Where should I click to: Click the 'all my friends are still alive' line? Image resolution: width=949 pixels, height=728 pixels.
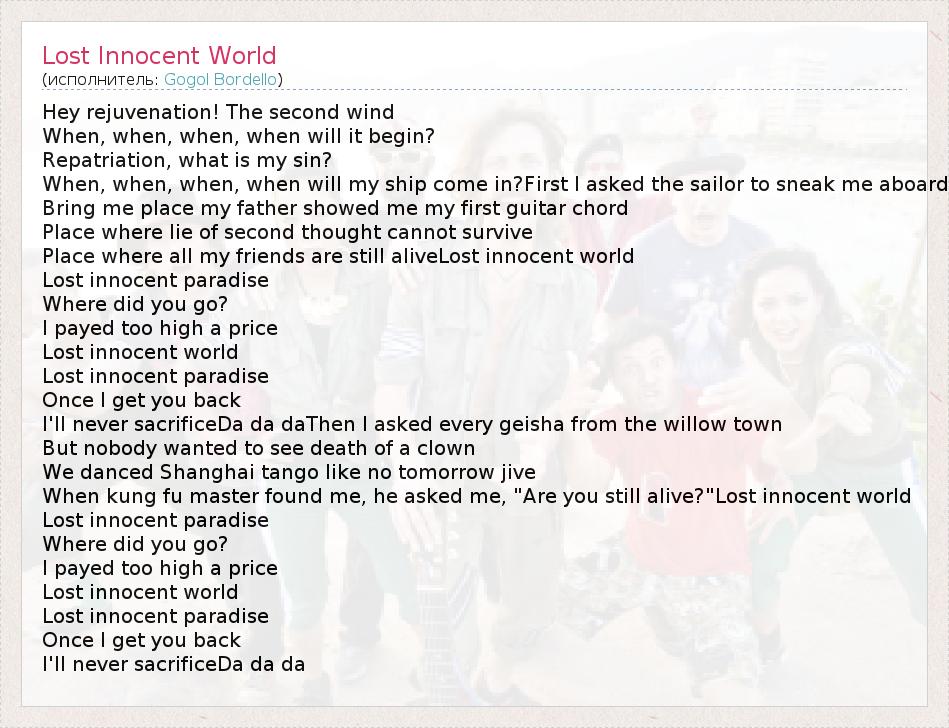pyautogui.click(x=240, y=256)
